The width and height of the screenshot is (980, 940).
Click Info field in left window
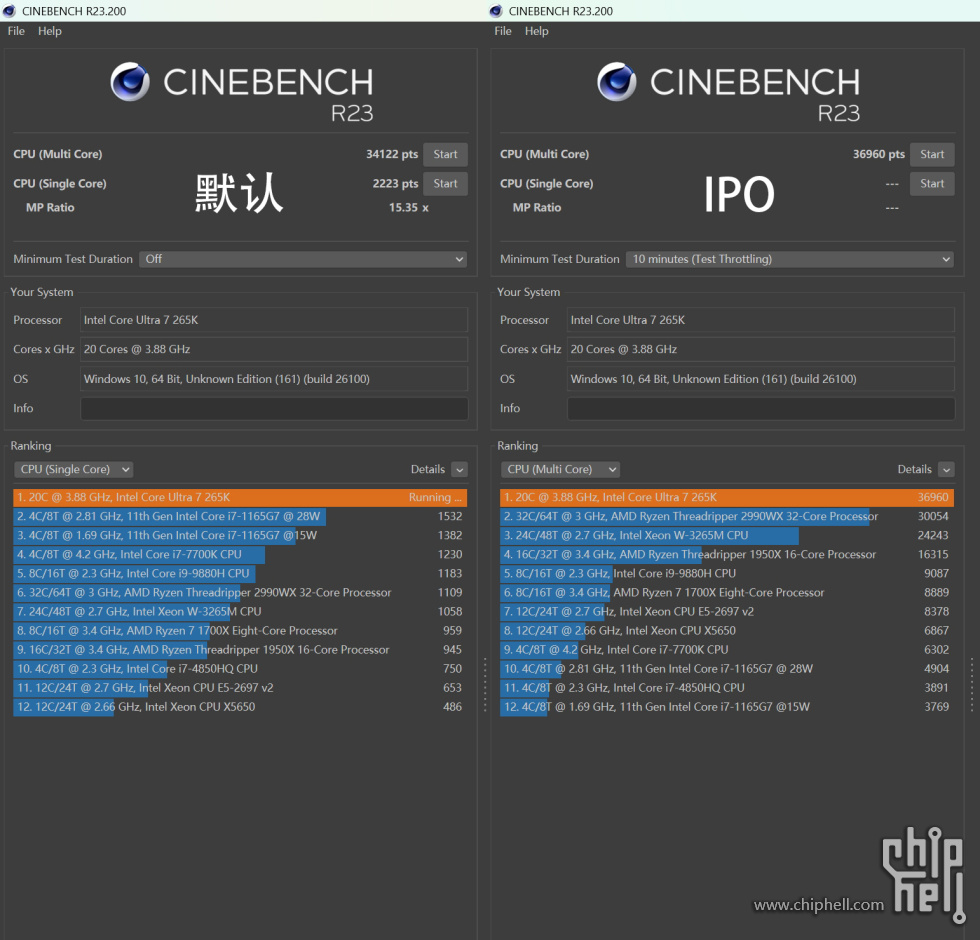pos(274,408)
